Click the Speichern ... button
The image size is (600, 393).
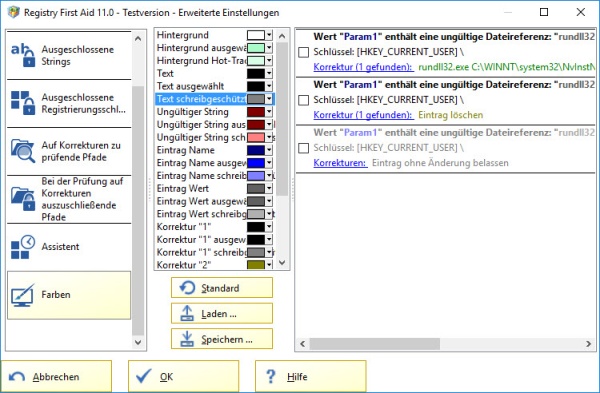(x=222, y=339)
